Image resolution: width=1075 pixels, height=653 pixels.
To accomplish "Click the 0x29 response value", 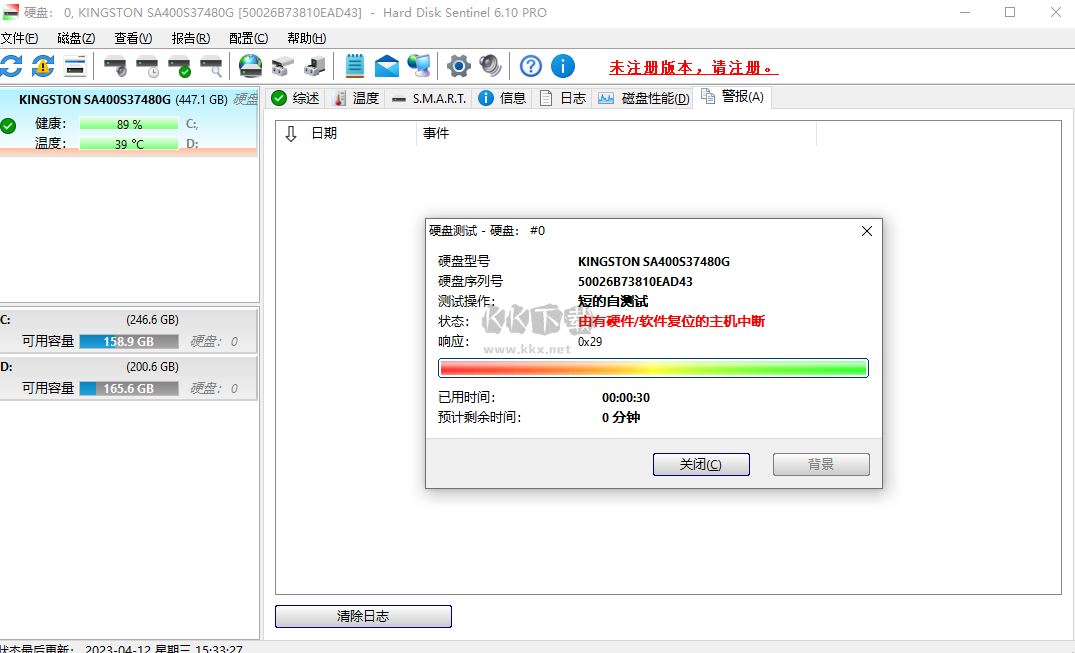I will coord(590,342).
